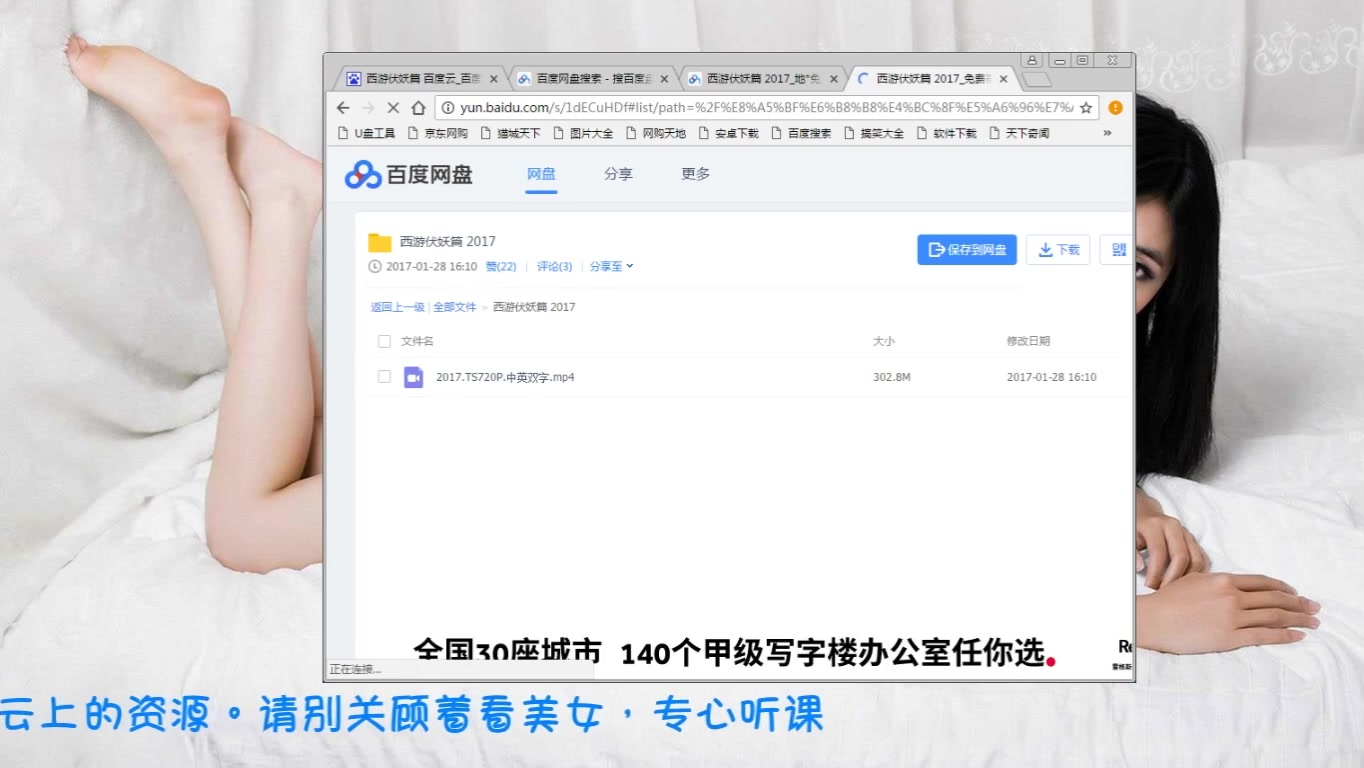Expand the 分享至 dropdown
Screen dimensions: 1364x768
coord(611,267)
